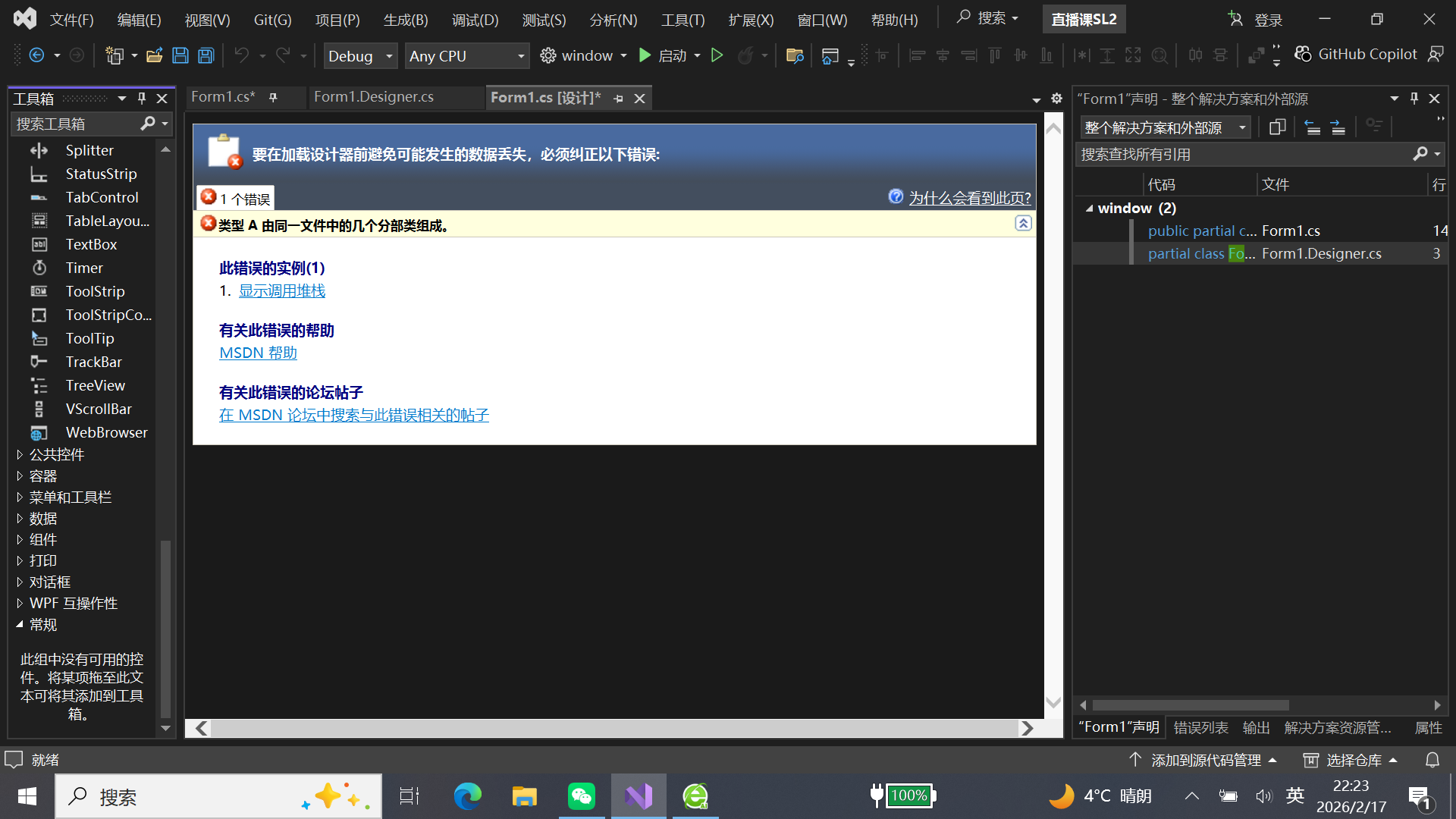Click the Navigate Backward arrow icon
The height and width of the screenshot is (819, 1456).
[x=36, y=55]
